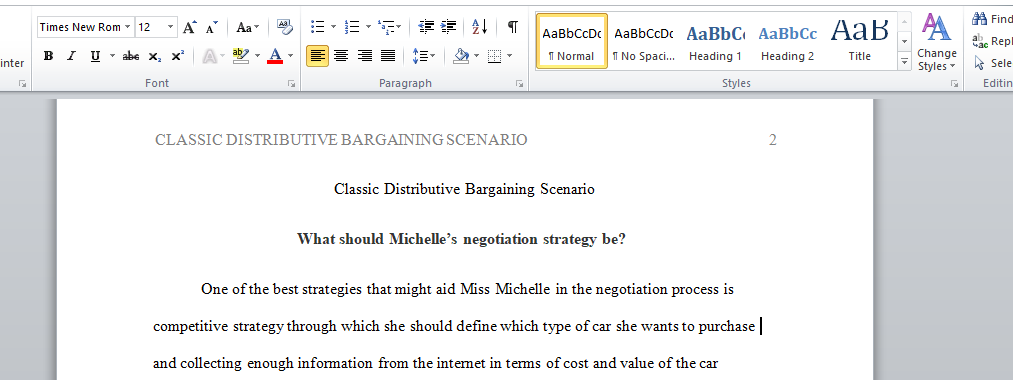
Task: Click the Select cursor icon
Action: pyautogui.click(x=980, y=63)
